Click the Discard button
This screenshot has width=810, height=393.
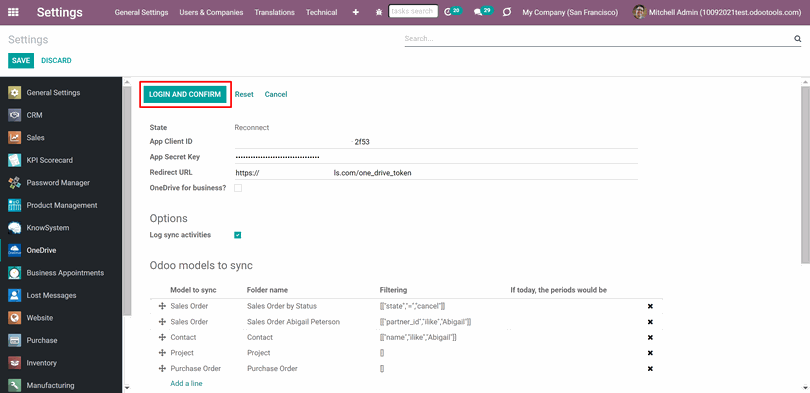coord(56,60)
